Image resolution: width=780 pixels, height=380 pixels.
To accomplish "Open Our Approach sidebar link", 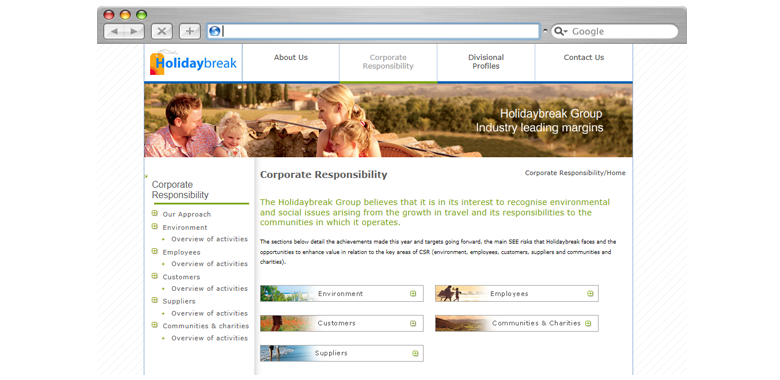I will [187, 214].
